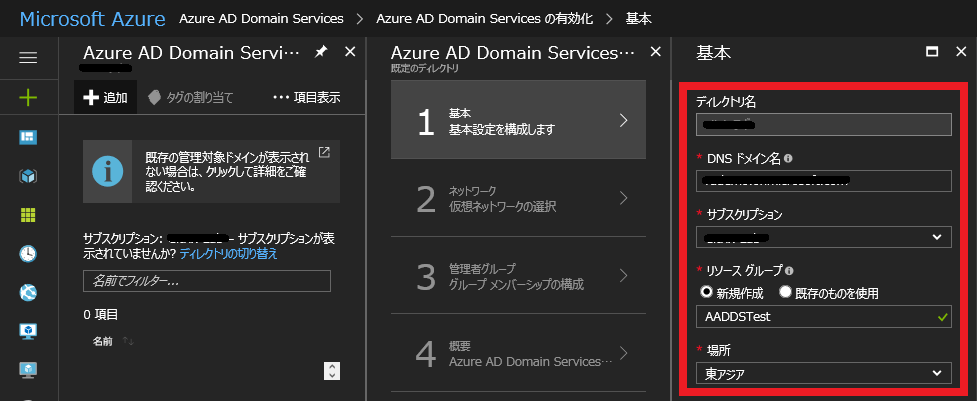Click the ディレクトリの切り替え link
The height and width of the screenshot is (401, 977).
pyautogui.click(x=228, y=254)
